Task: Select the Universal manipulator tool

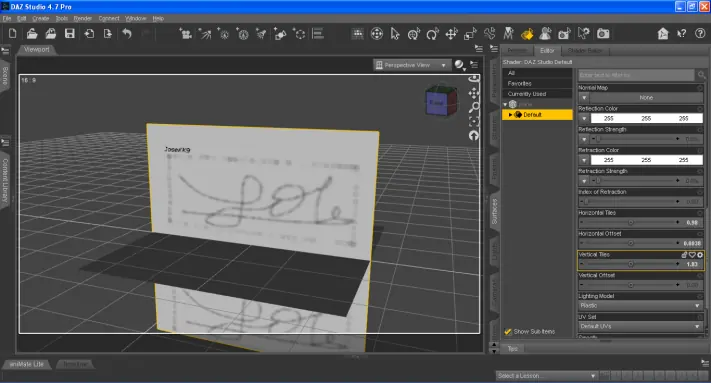Action: click(414, 34)
